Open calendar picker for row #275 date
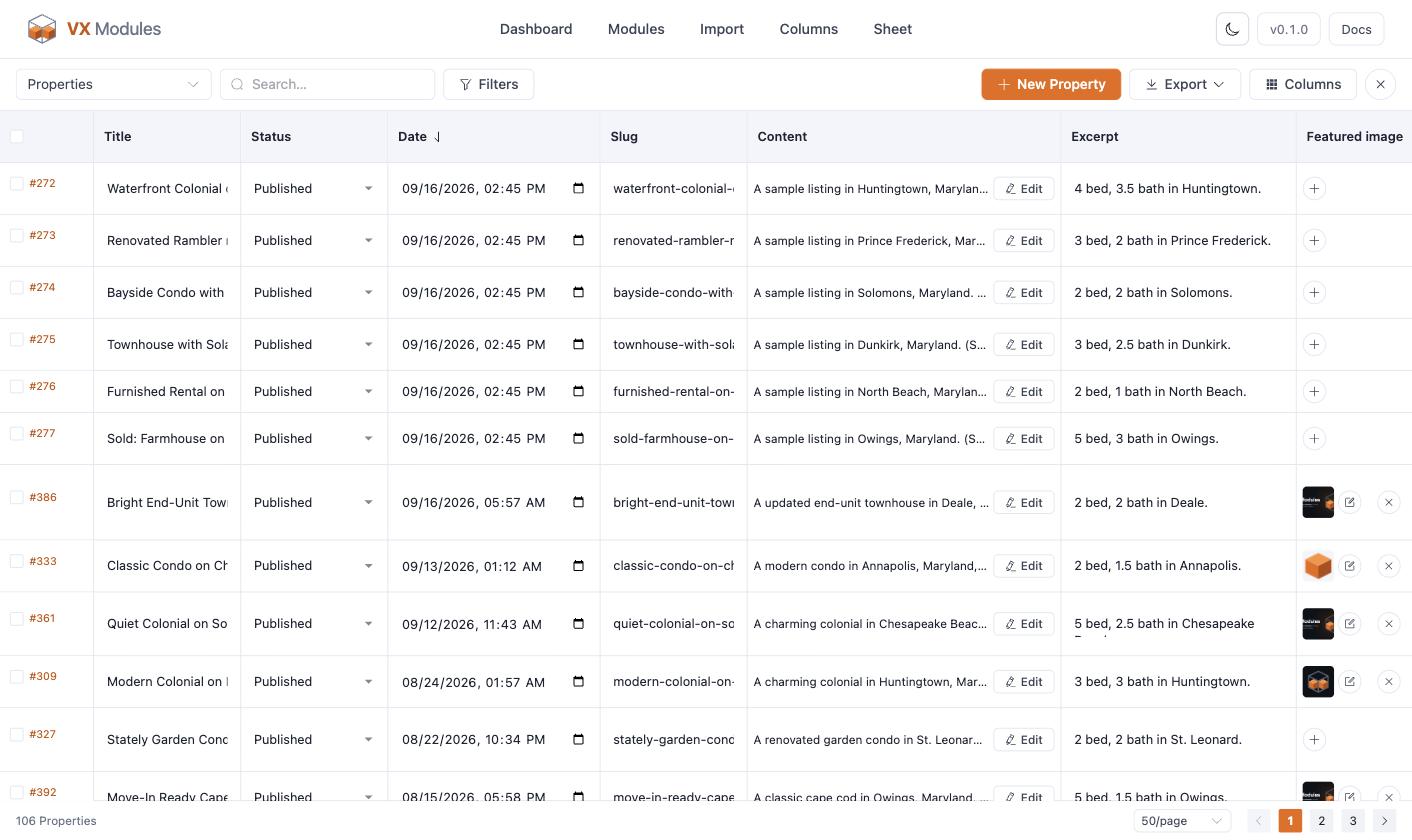Image resolution: width=1412 pixels, height=840 pixels. 578,344
